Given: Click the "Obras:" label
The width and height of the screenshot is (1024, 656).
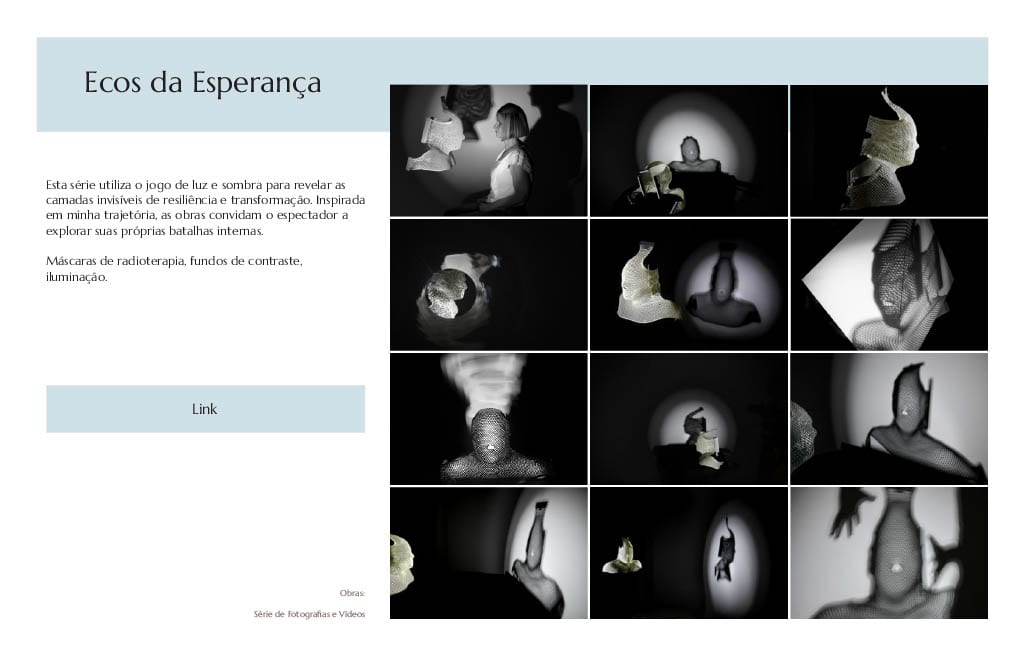Looking at the screenshot, I should tap(352, 593).
